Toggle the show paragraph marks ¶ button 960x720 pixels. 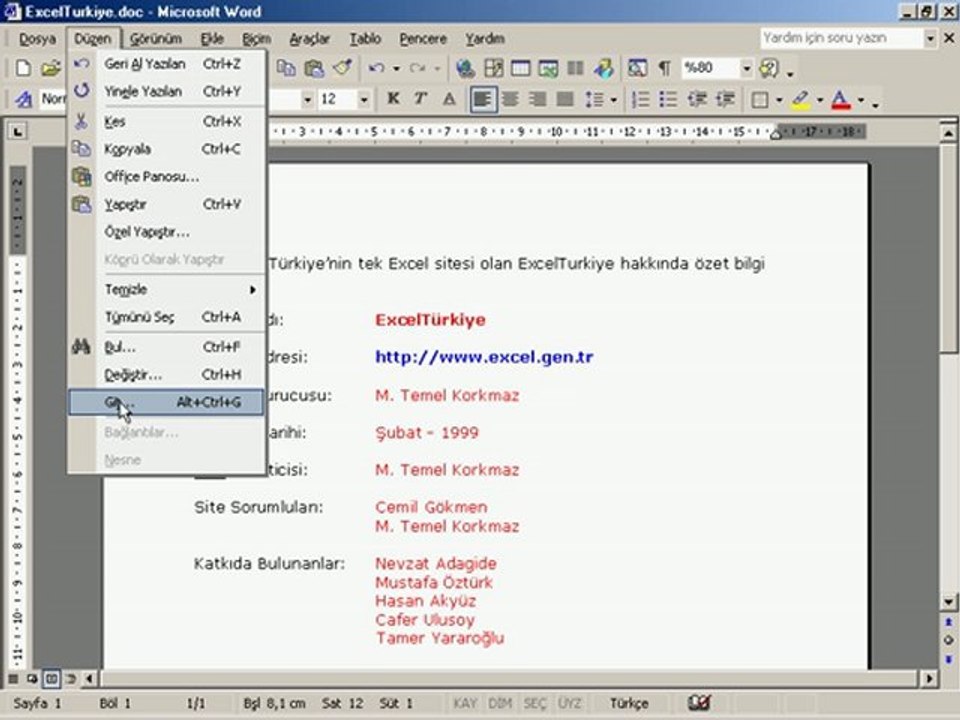pyautogui.click(x=664, y=68)
